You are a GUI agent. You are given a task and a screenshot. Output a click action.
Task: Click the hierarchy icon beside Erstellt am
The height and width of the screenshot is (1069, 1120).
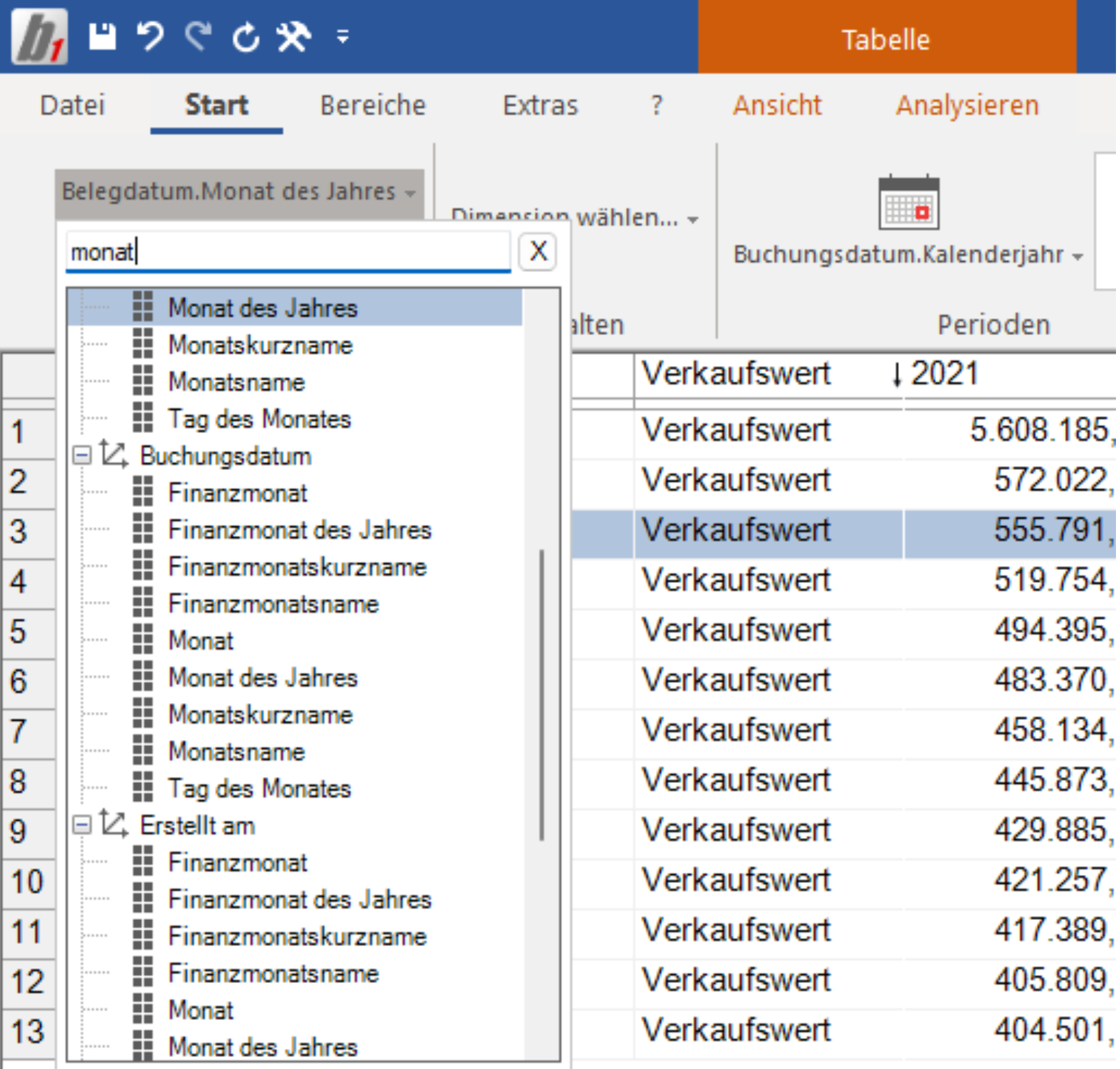click(113, 825)
